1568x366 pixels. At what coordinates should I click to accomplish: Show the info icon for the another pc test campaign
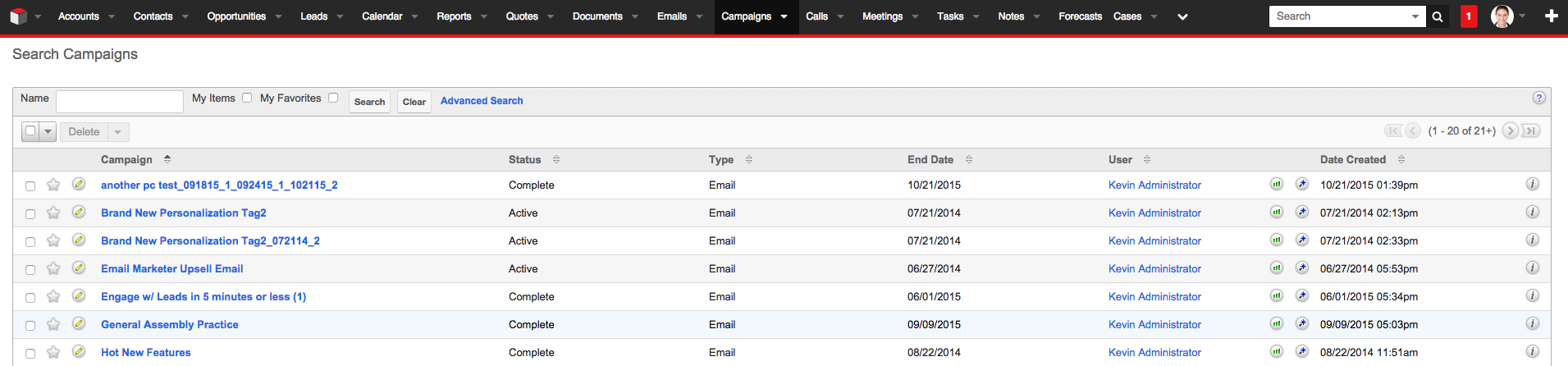[1532, 184]
